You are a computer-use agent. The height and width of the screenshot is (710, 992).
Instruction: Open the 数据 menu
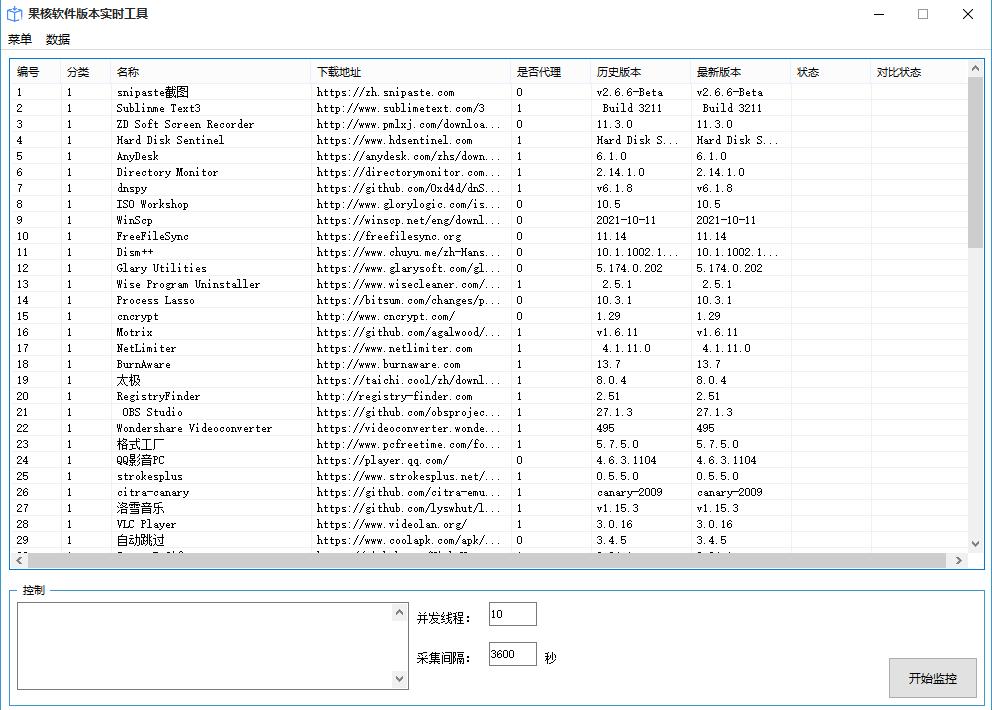point(58,39)
